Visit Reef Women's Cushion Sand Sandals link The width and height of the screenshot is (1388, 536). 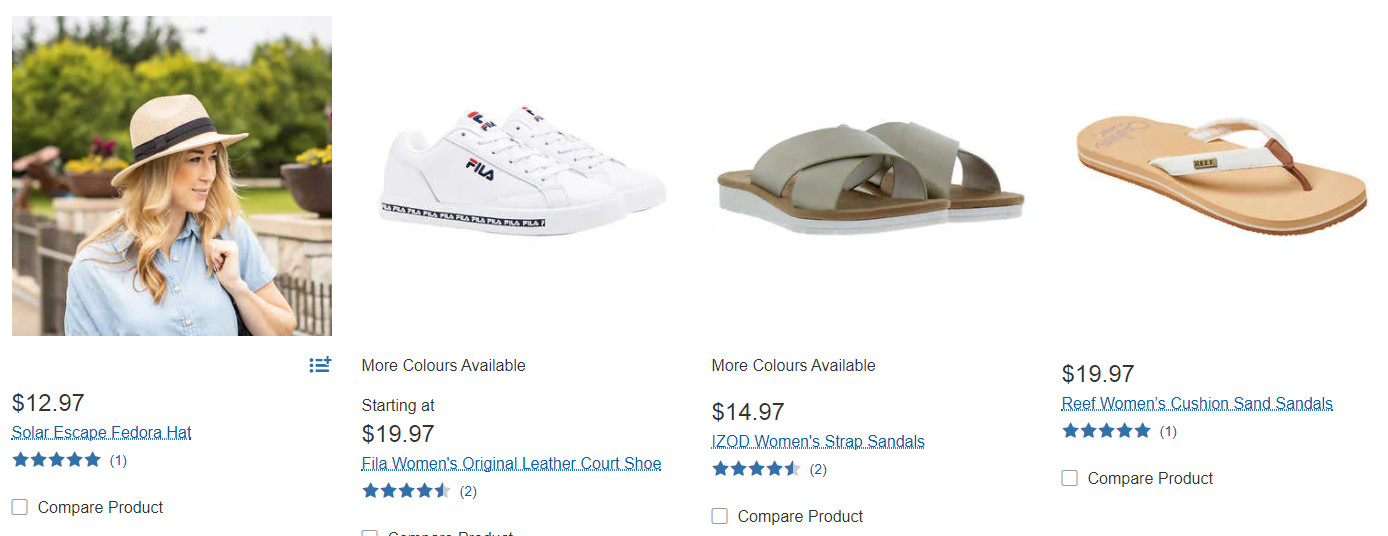(x=1197, y=404)
